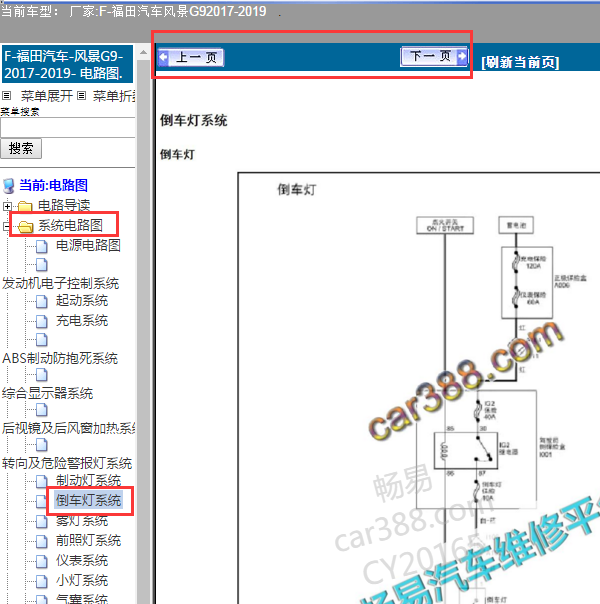600x604 pixels.
Task: Click the 菜单展开 expand-all icon
Action: [7, 96]
